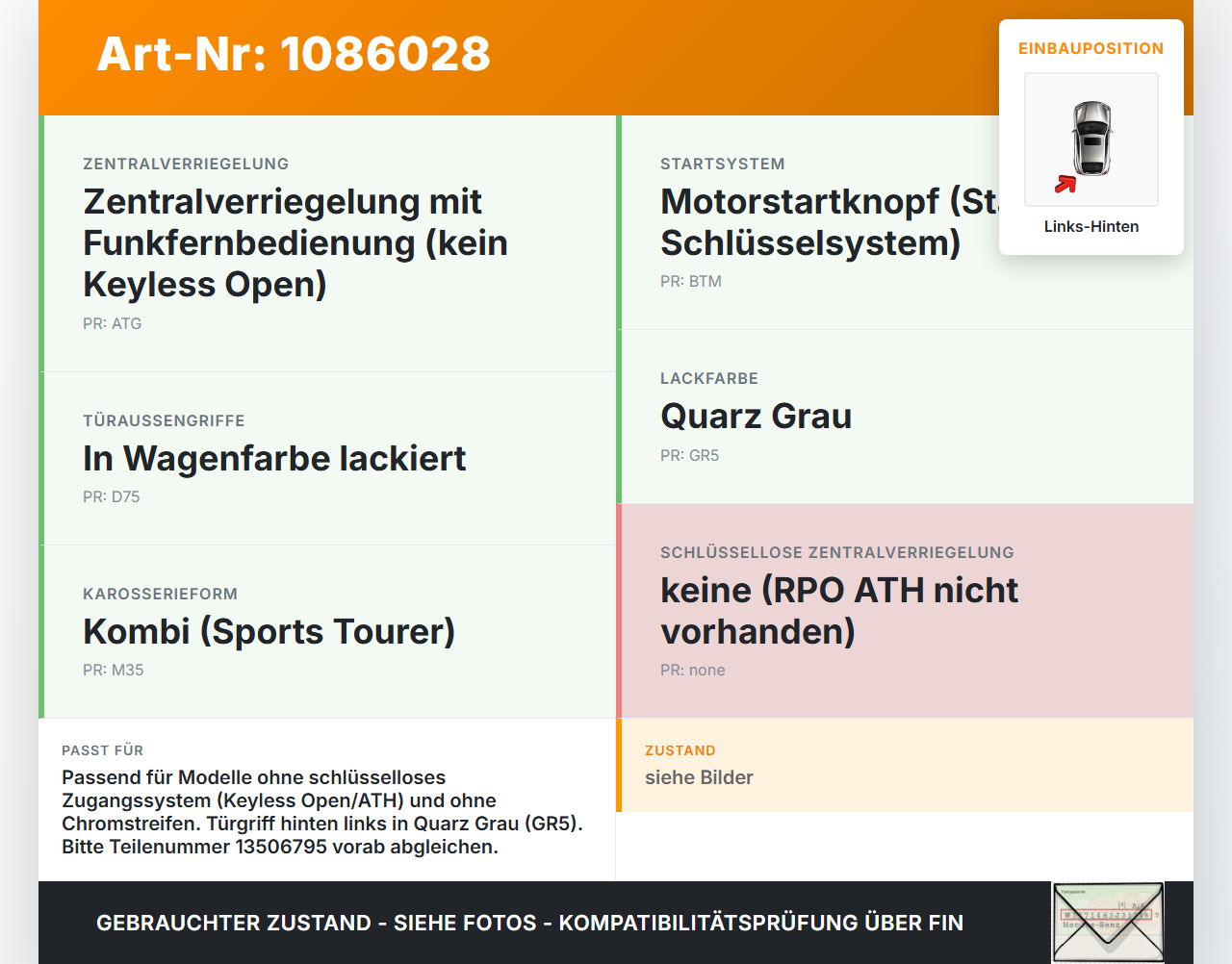Select "keine (RPO ATH nicht vorhanden)" value
The width and height of the screenshot is (1232, 964).
point(839,611)
